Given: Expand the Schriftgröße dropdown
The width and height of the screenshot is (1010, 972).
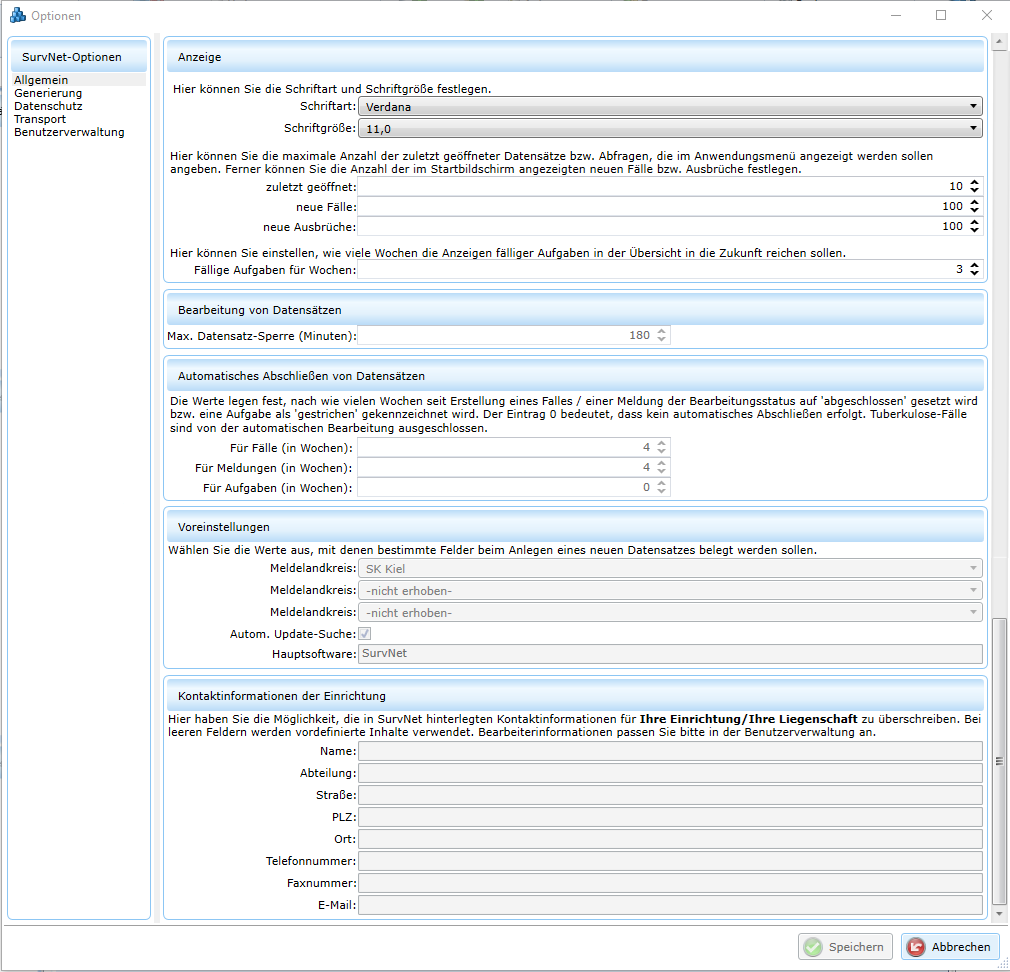Looking at the screenshot, I should point(669,128).
